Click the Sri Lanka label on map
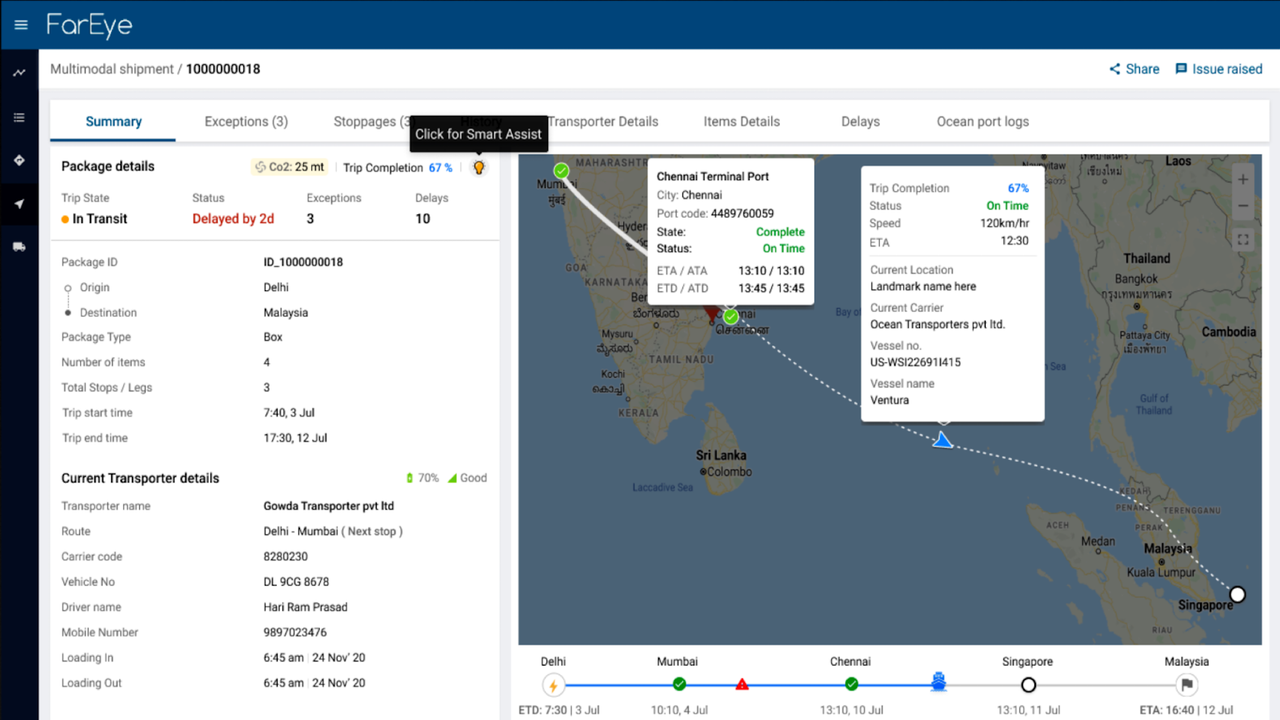Screen dimensions: 1280x720 tap(723, 456)
